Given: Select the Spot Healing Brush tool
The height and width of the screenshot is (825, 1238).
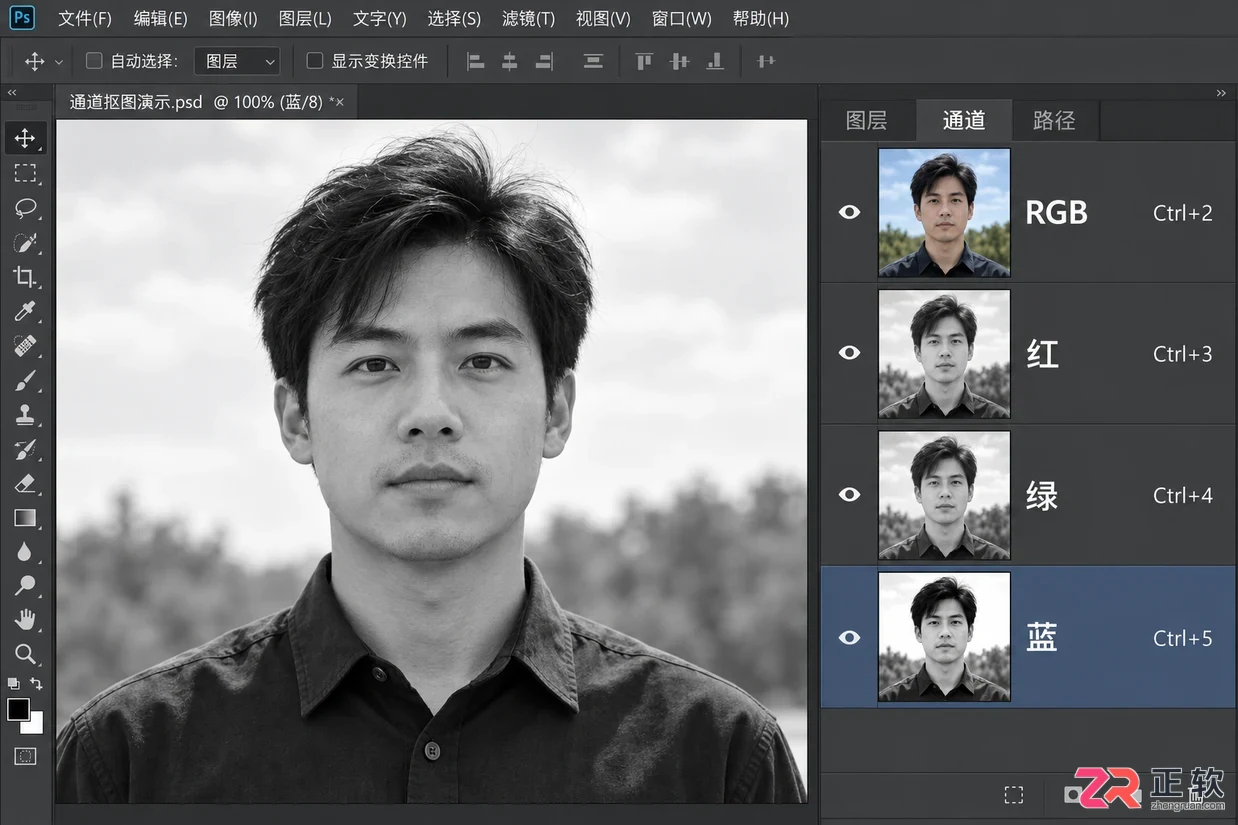Looking at the screenshot, I should pos(26,346).
